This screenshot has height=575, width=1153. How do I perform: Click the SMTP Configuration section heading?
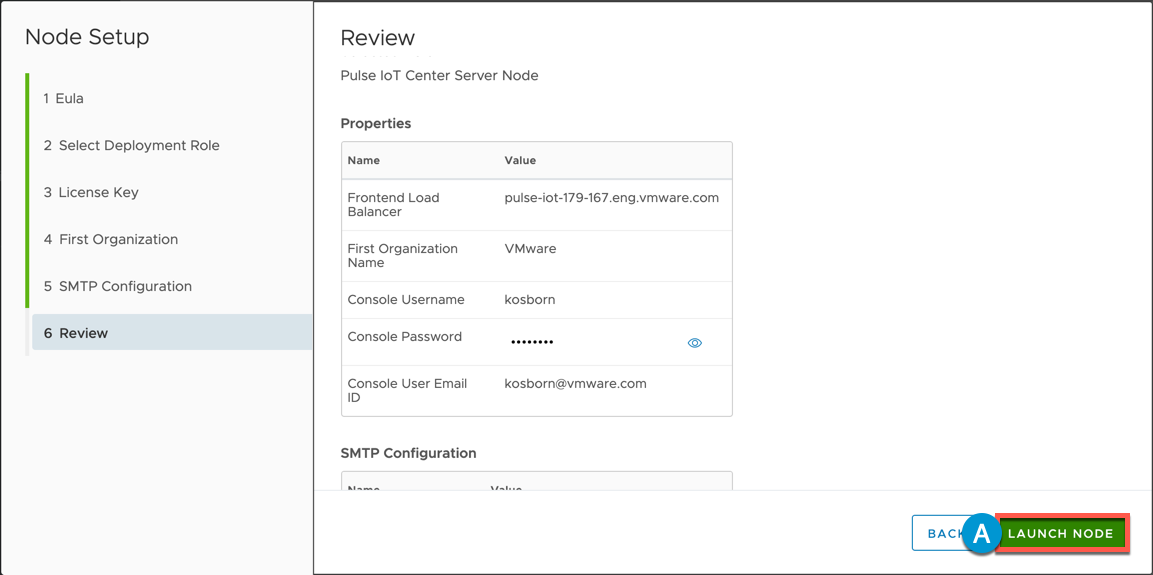click(408, 453)
